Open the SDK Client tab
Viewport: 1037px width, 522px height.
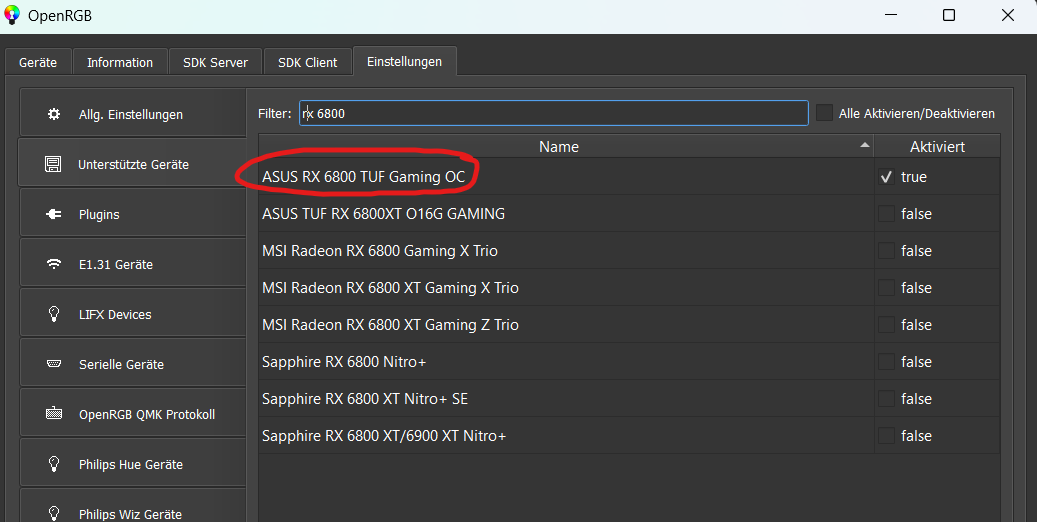point(308,62)
